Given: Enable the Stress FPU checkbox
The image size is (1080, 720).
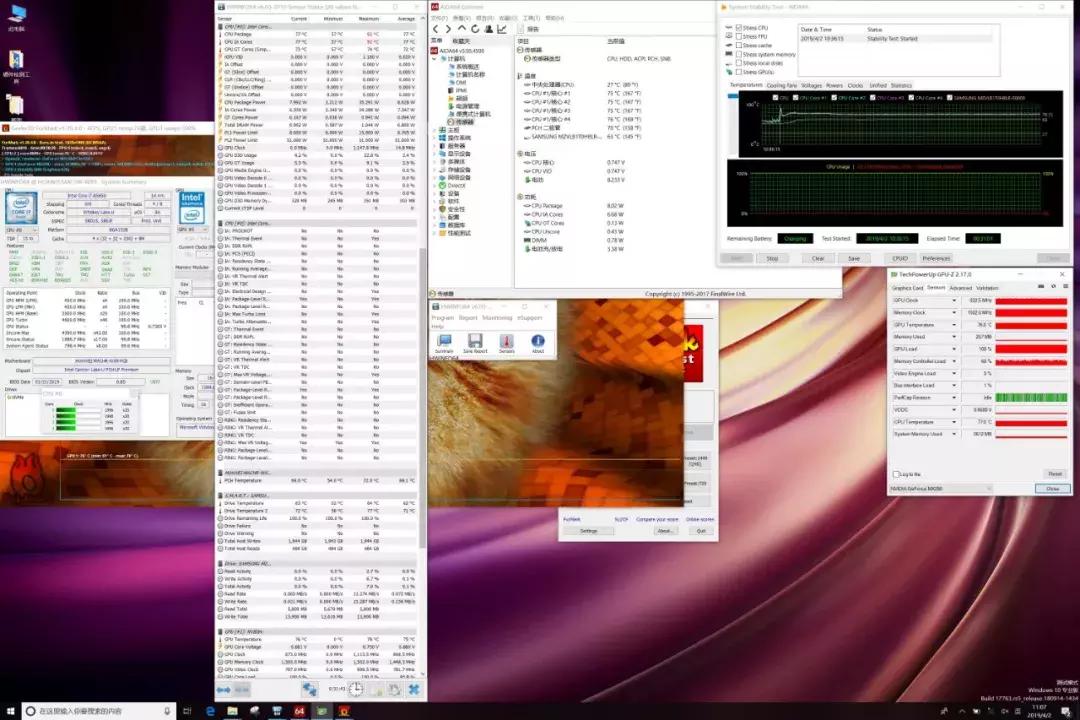Looking at the screenshot, I should click(738, 37).
